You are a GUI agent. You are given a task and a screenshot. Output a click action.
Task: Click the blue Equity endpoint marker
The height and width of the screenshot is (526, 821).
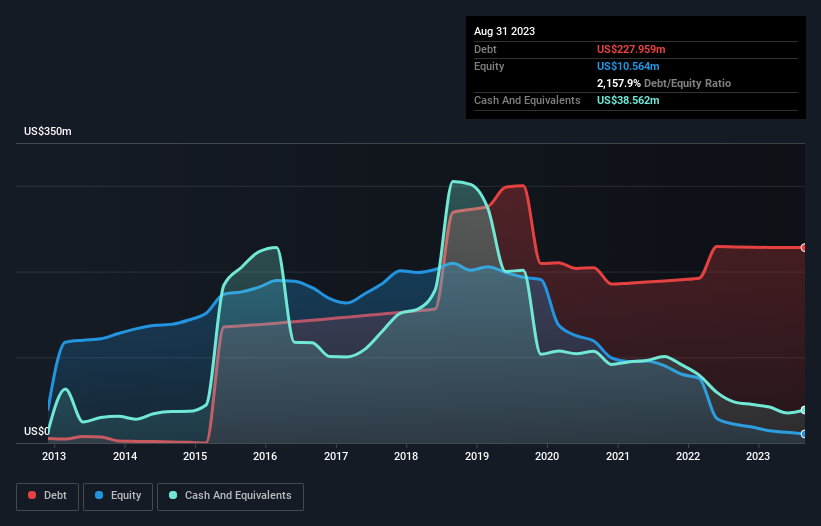[804, 434]
